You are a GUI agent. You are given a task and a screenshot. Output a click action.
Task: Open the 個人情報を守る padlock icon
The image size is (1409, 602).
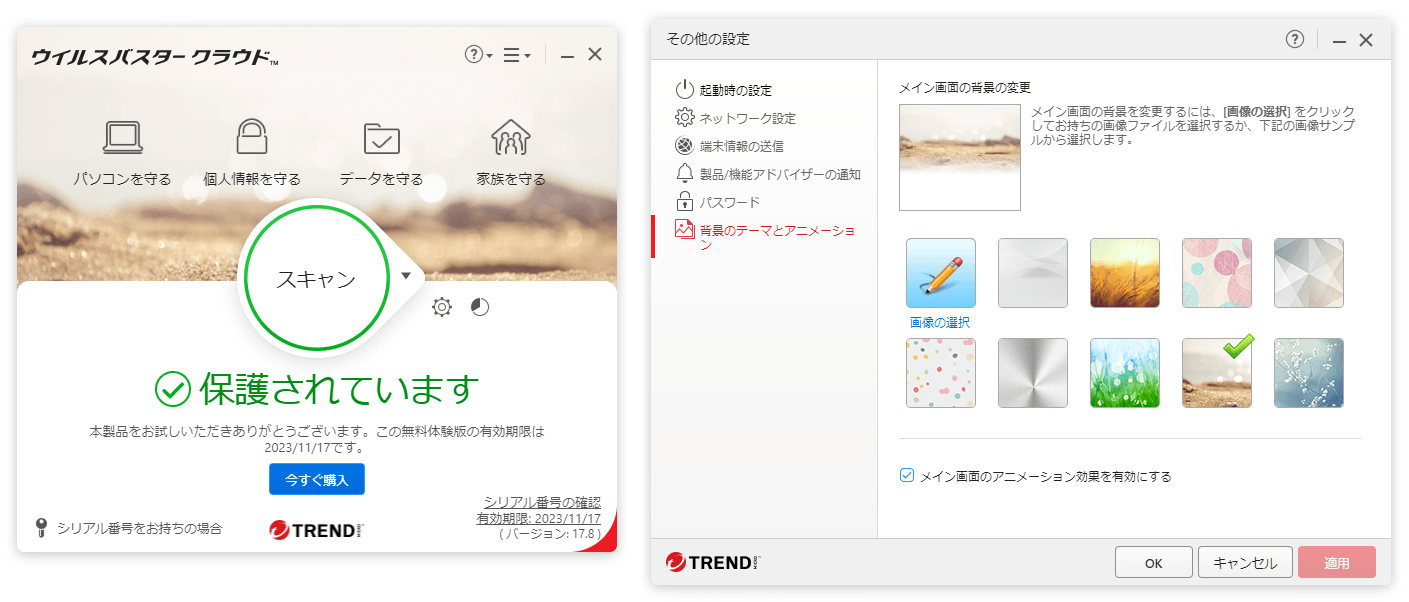(252, 137)
